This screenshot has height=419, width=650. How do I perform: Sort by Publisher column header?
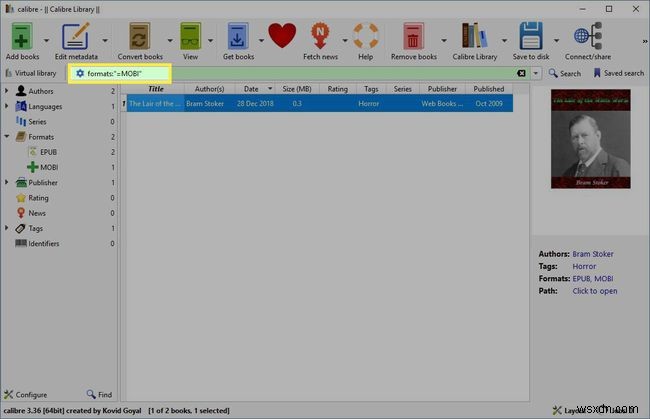(x=442, y=89)
